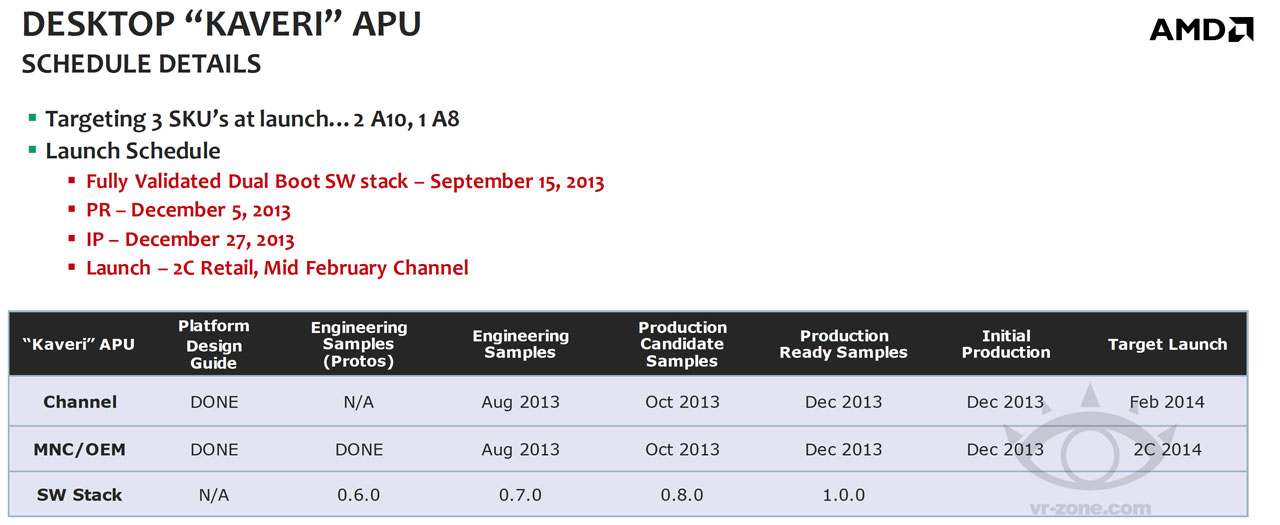This screenshot has height=525, width=1280.
Task: Click the "MNC/OEM" row label
Action: click(x=80, y=450)
